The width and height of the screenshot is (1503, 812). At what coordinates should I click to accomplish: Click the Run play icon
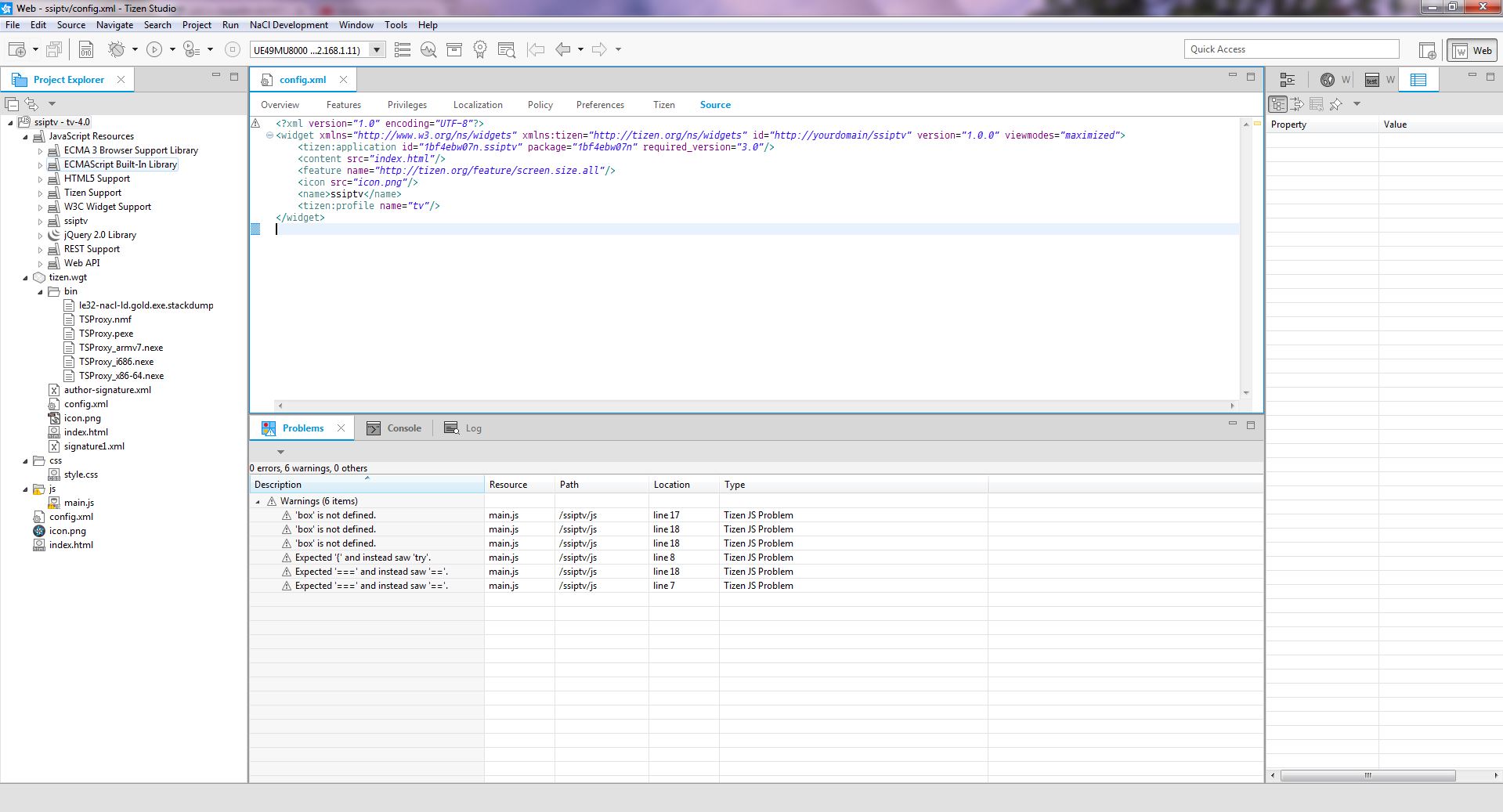pos(154,49)
